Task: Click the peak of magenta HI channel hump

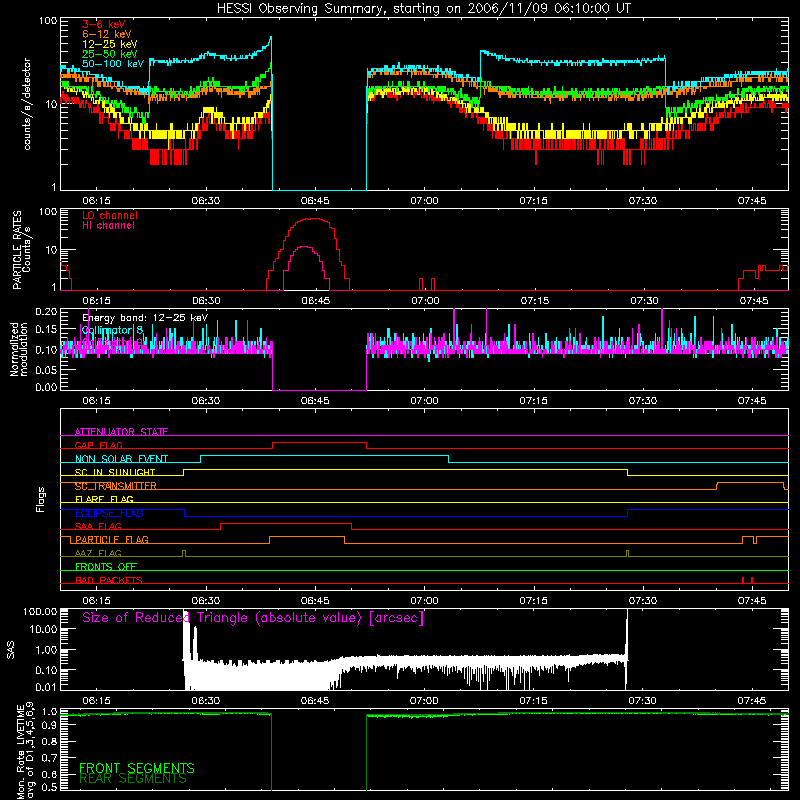Action: click(x=305, y=247)
